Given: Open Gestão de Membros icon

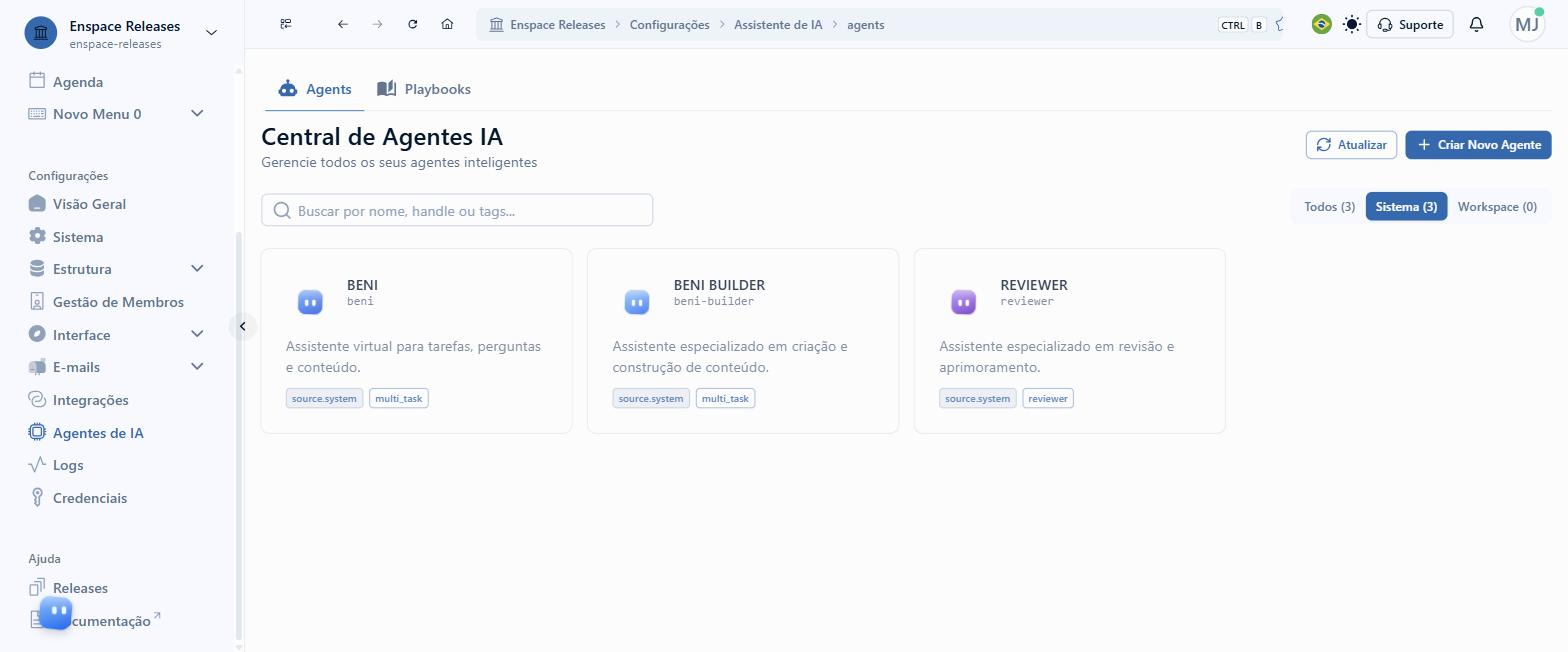Looking at the screenshot, I should click(37, 301).
